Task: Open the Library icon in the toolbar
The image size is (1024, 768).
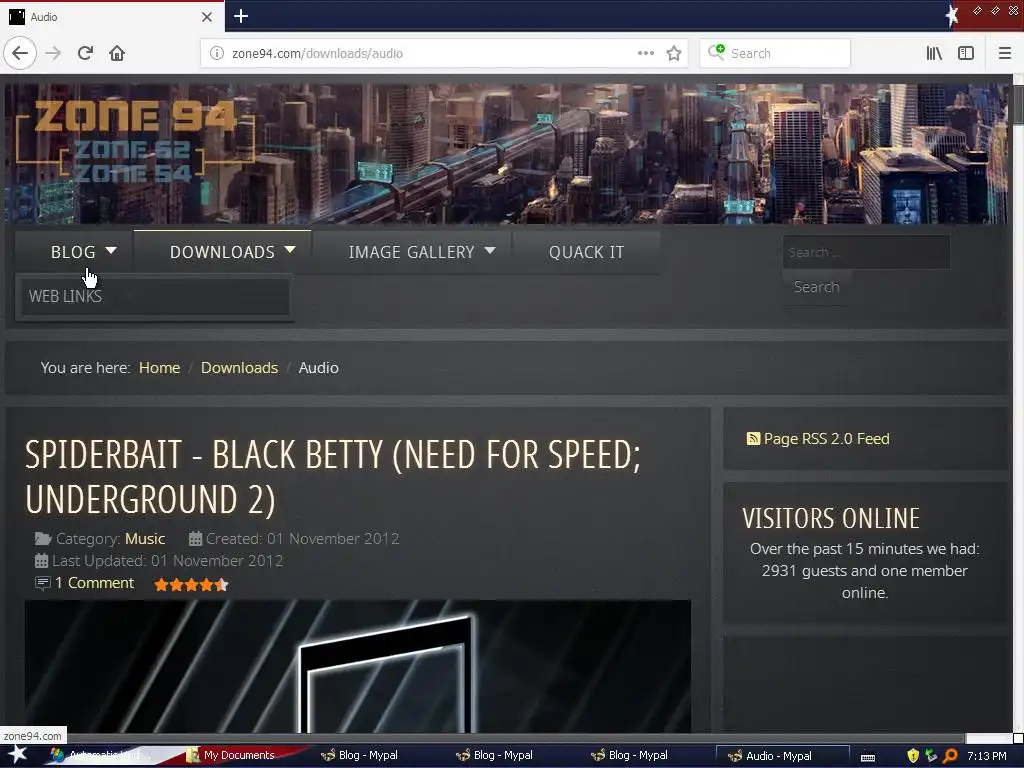Action: coord(934,53)
